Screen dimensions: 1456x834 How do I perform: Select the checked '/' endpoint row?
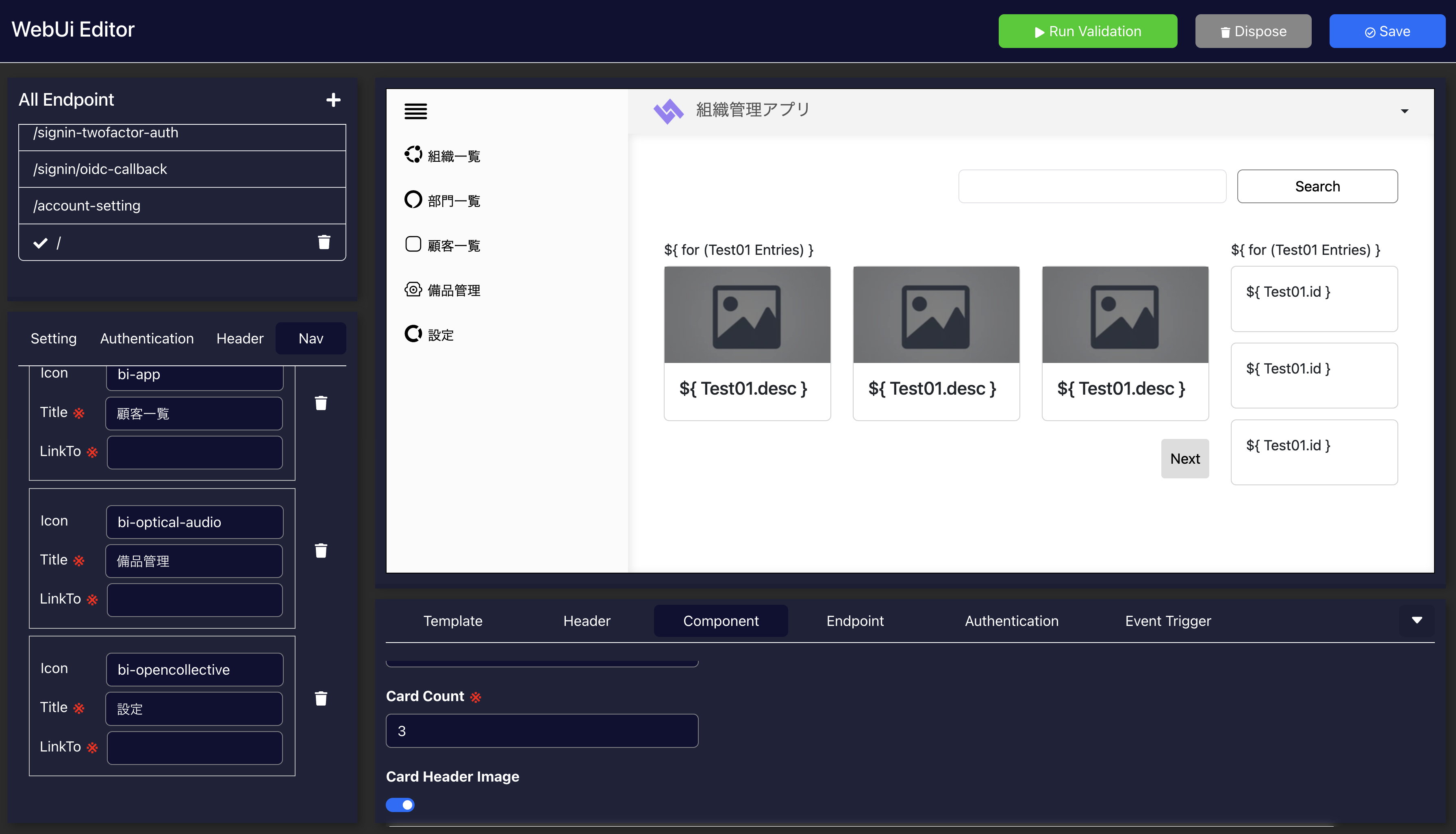pos(172,243)
